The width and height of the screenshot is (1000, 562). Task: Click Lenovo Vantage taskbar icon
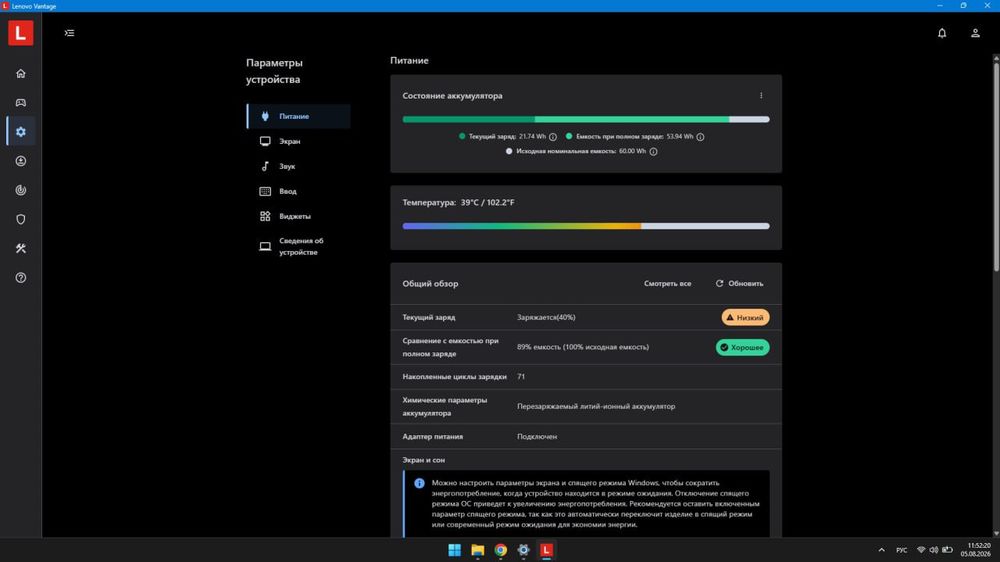547,550
